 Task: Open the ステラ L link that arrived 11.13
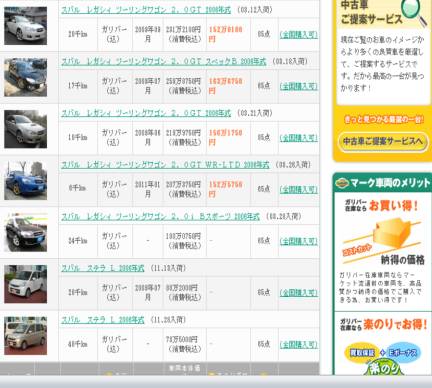point(103,268)
